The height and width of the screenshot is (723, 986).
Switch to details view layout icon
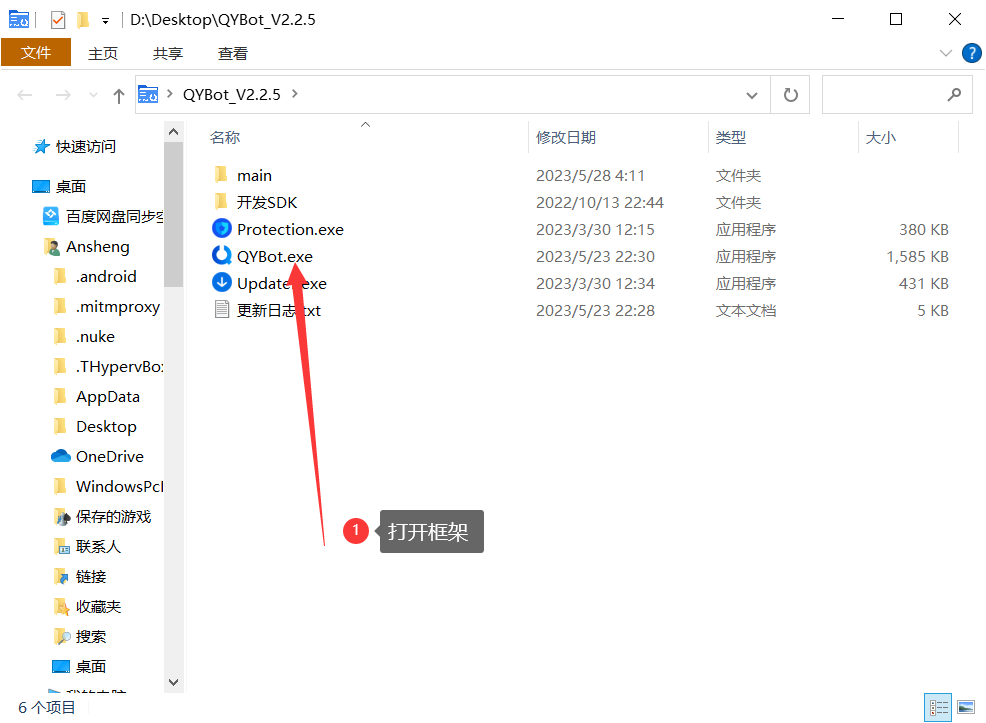click(x=938, y=707)
